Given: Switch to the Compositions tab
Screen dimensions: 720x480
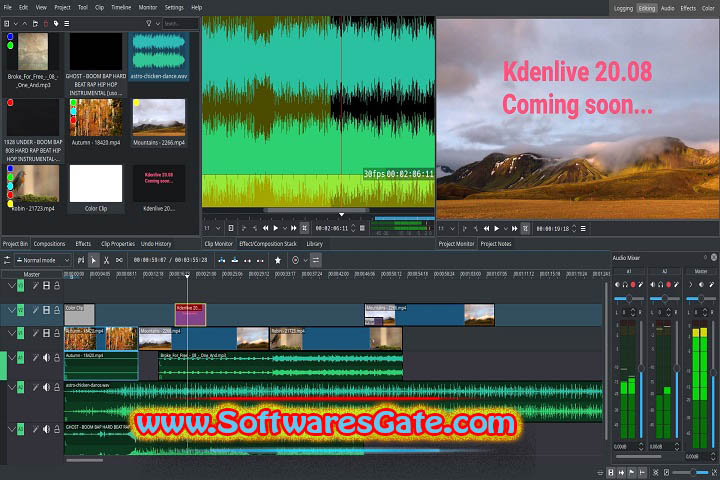Looking at the screenshot, I should pyautogui.click(x=50, y=244).
